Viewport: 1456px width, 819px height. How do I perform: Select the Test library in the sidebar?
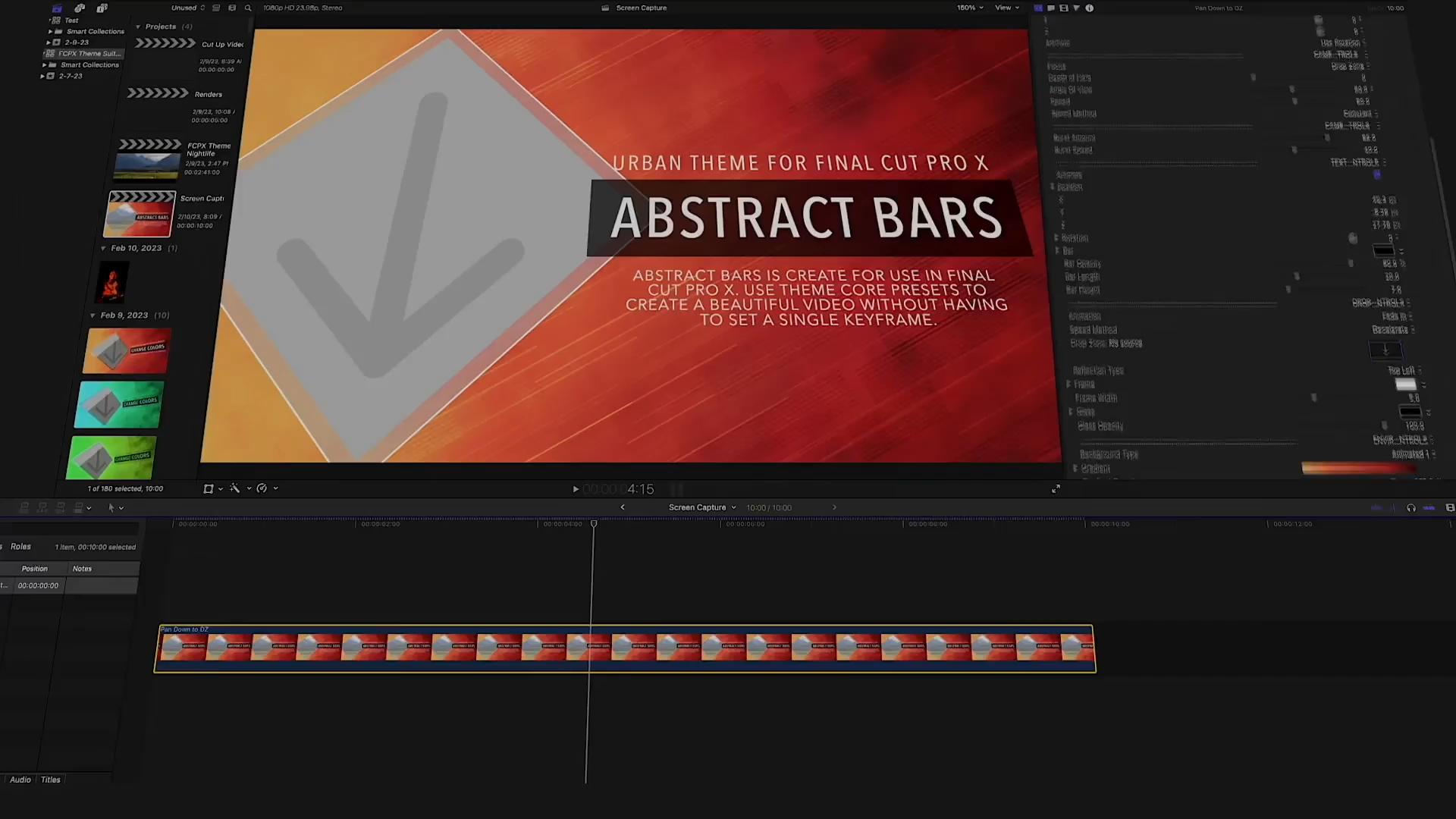(x=72, y=20)
